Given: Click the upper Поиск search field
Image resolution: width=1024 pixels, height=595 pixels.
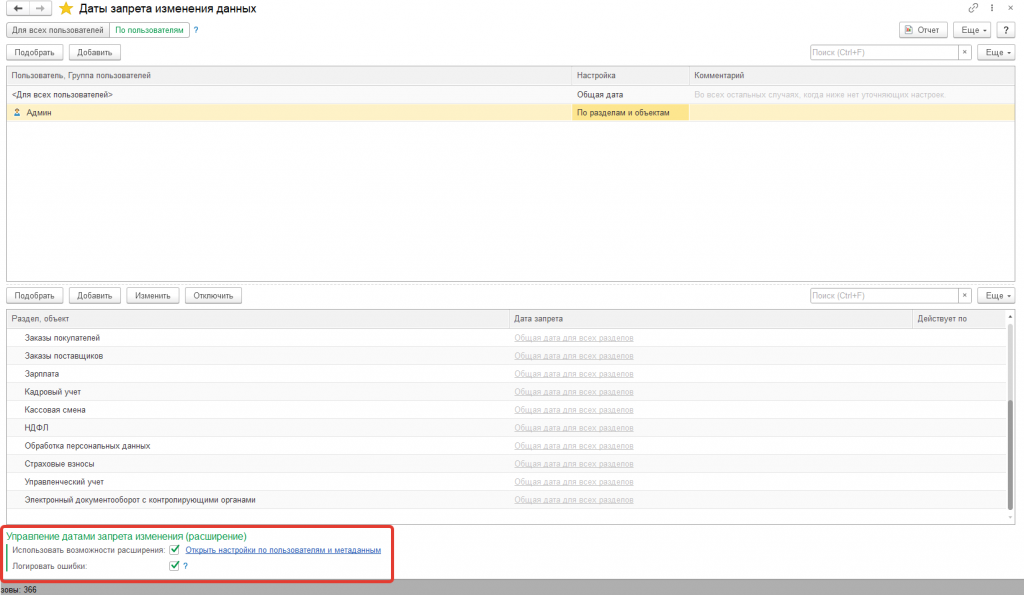Looking at the screenshot, I should 884,52.
